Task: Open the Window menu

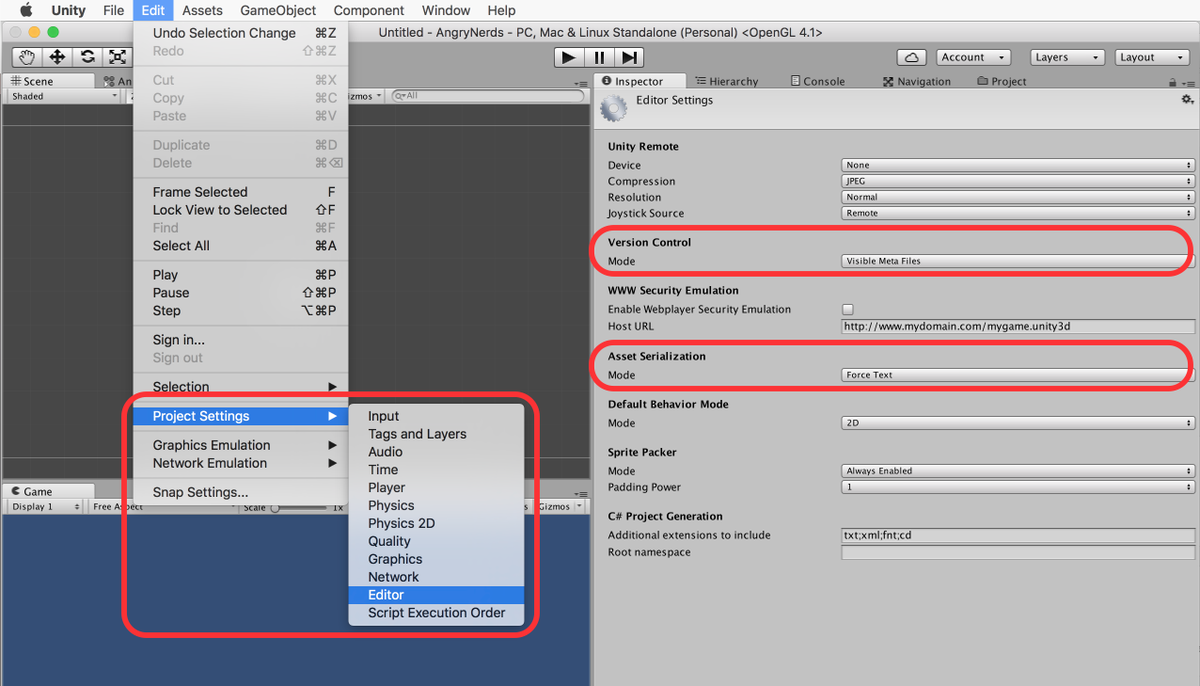Action: (446, 10)
